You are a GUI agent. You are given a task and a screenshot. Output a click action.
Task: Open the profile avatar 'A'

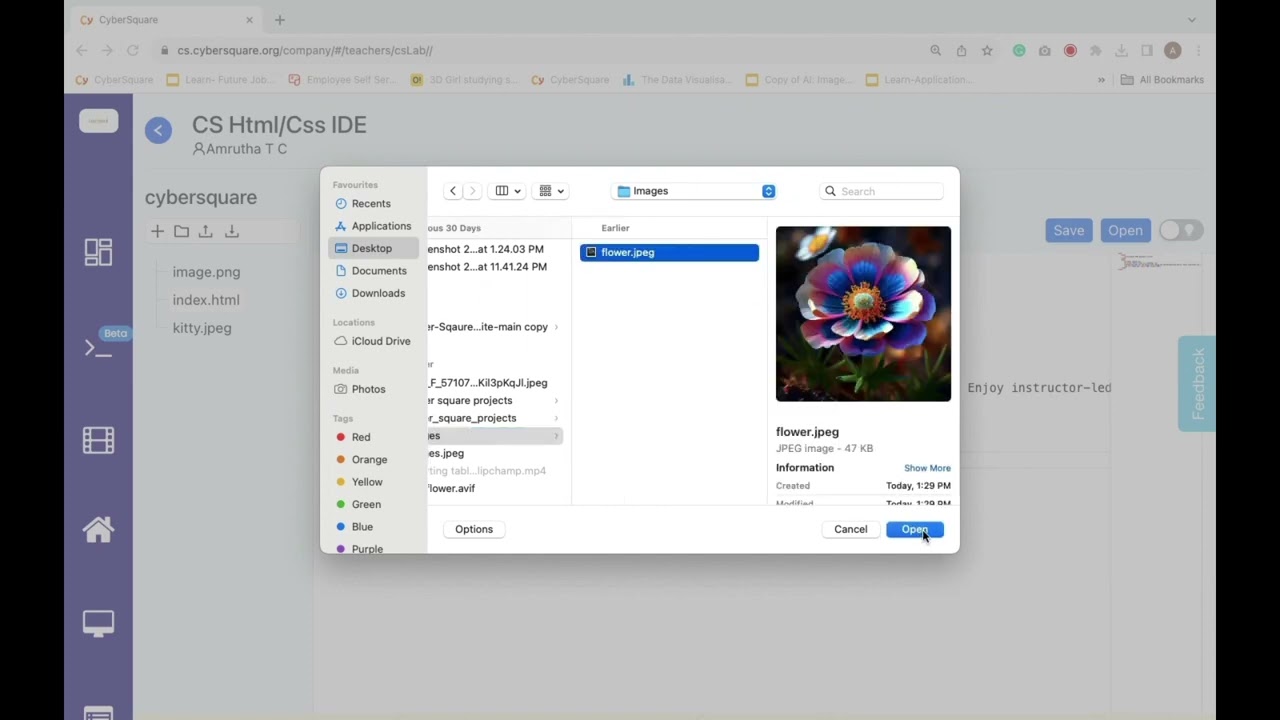(1173, 50)
